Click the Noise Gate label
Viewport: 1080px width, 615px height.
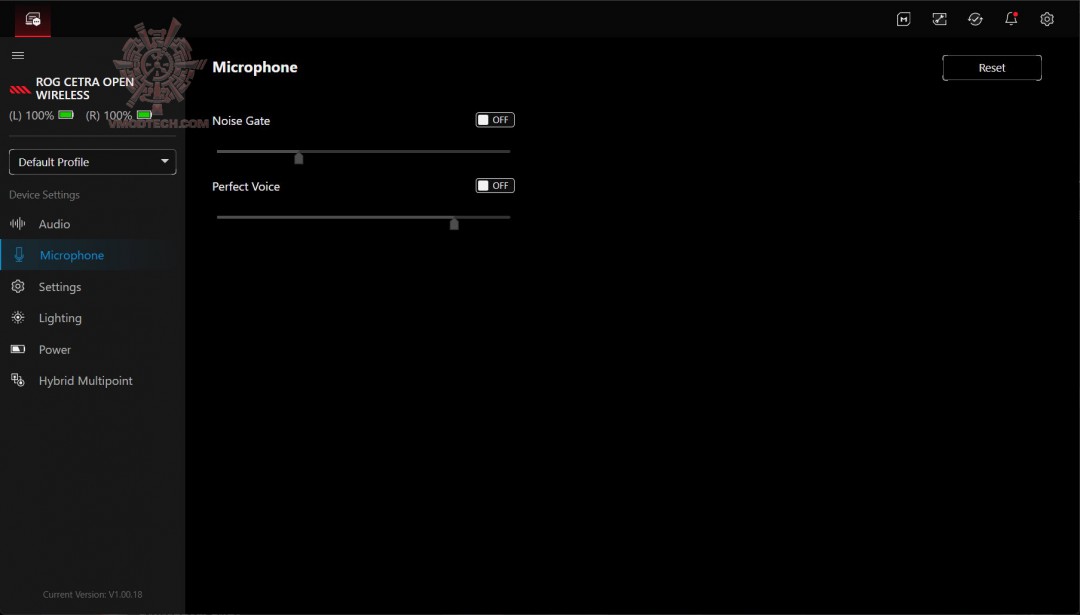[241, 121]
